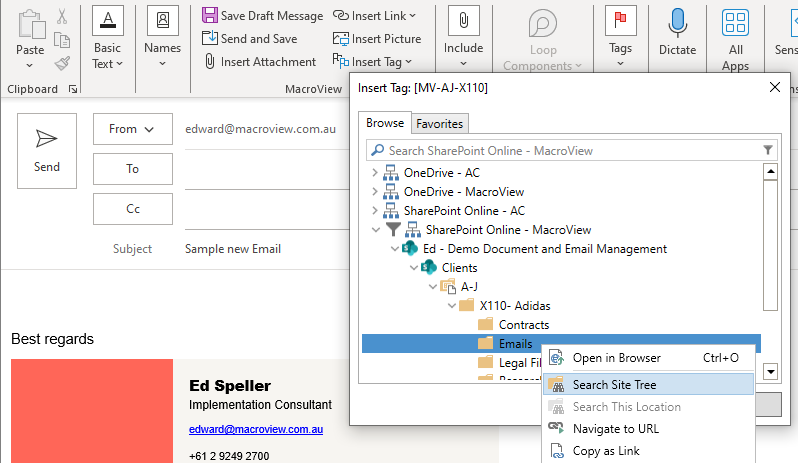Screen dimensions: 798x463
Task: Click Send and Save
Action: (249, 39)
